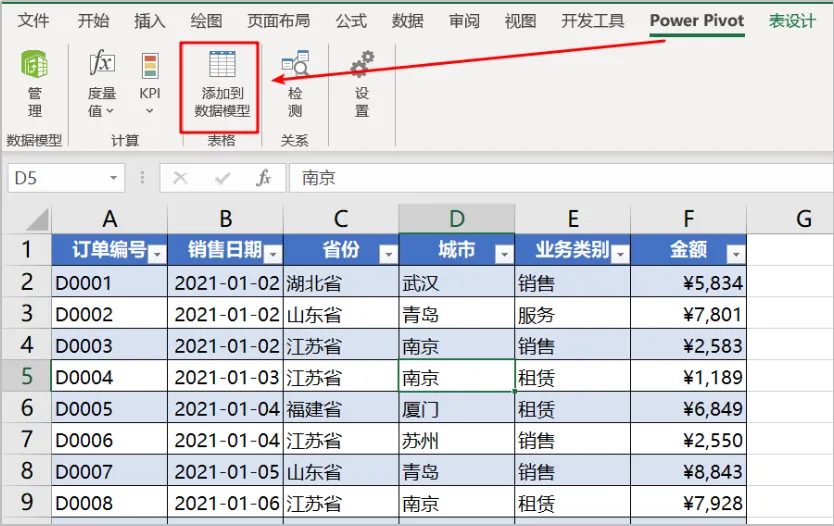This screenshot has width=834, height=526.
Task: Click amount cell ¥7,928
Action: click(x=689, y=502)
